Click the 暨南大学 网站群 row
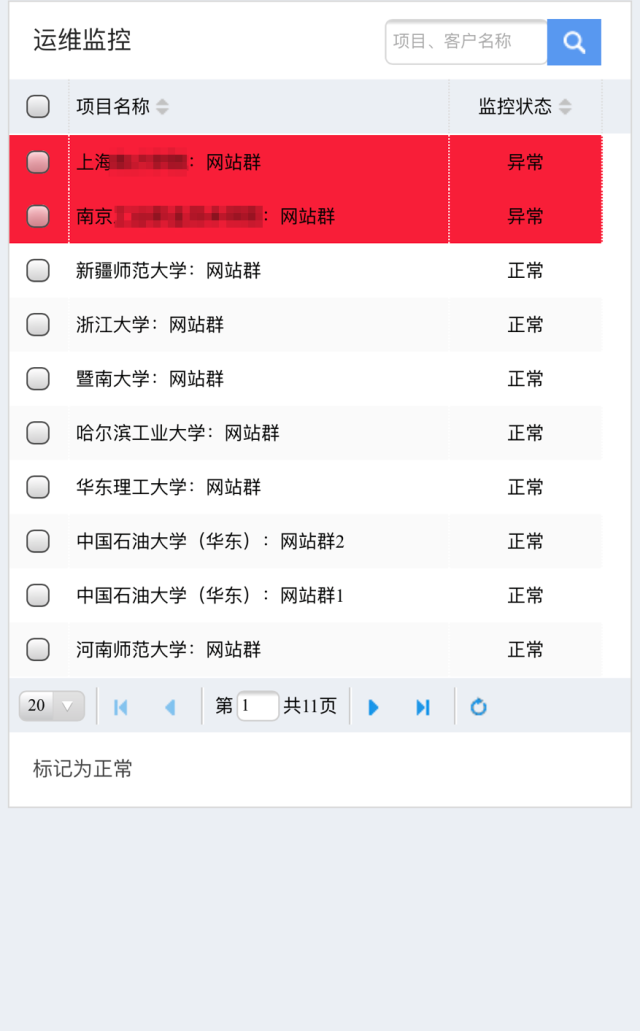640x1031 pixels. coord(150,379)
